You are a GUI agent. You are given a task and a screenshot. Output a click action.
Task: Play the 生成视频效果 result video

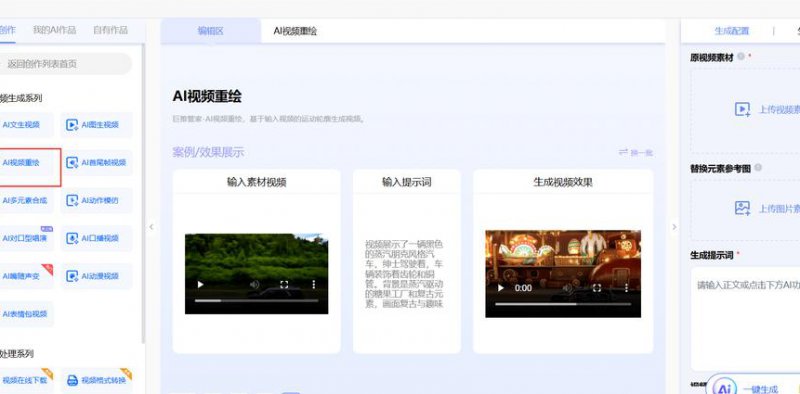(x=501, y=288)
